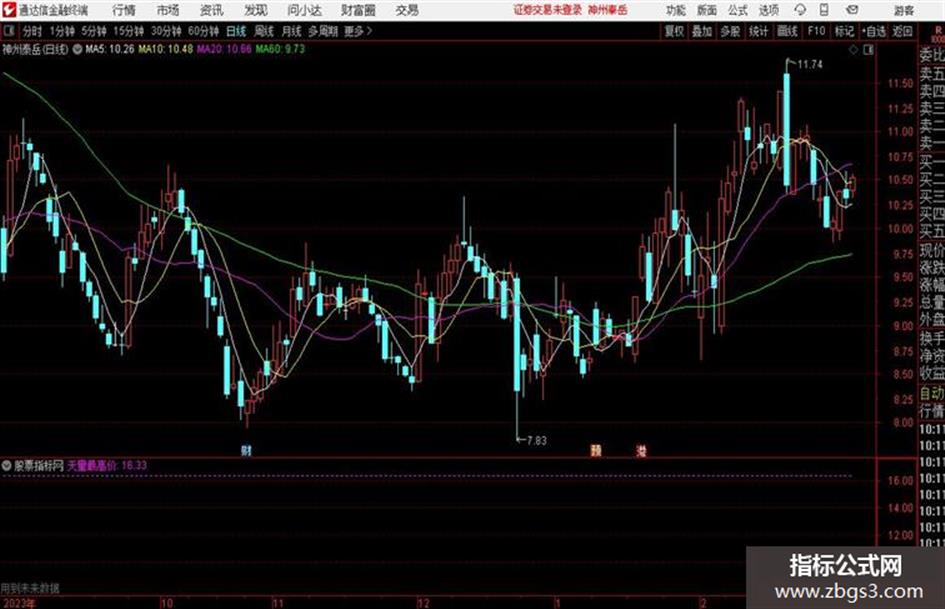Expand the MA indicator dropdown circle
945x609 pixels.
(77, 49)
